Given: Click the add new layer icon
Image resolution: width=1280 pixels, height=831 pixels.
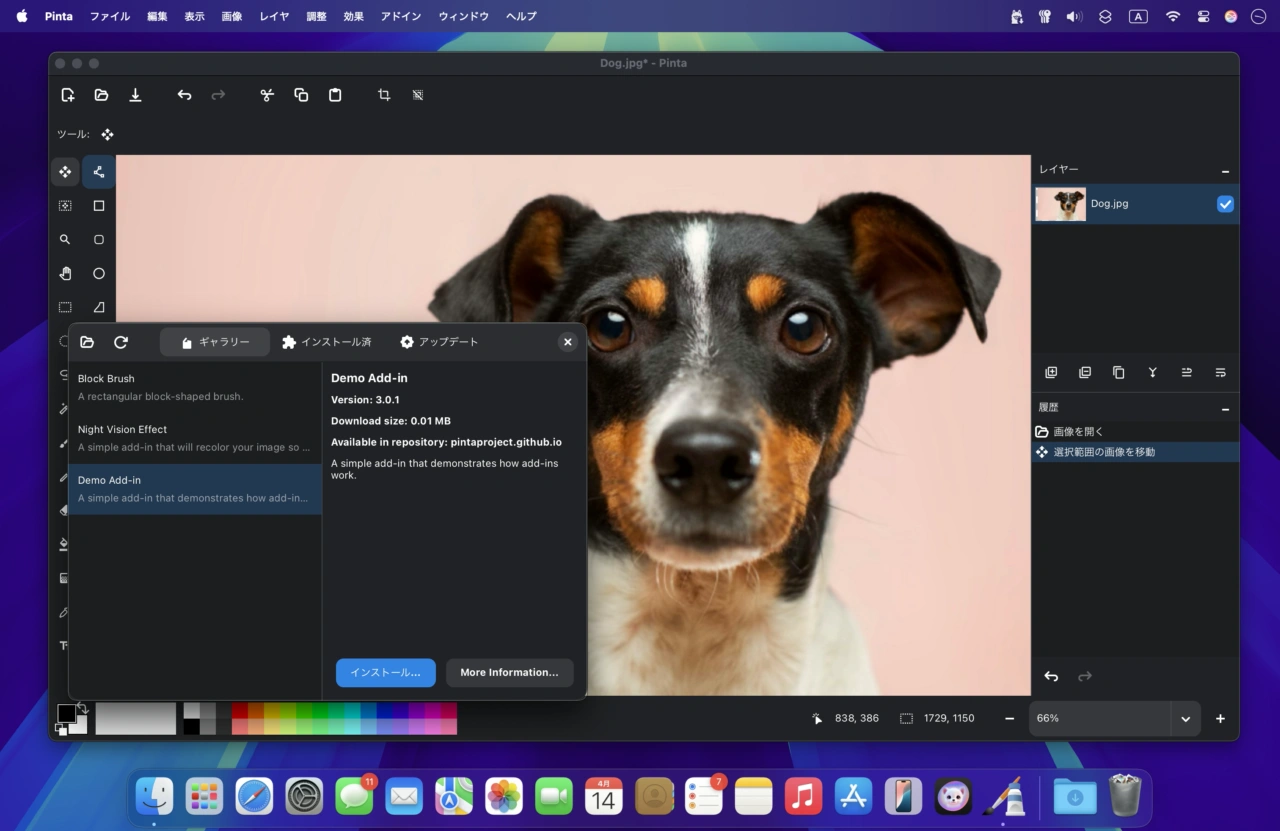Looking at the screenshot, I should click(1051, 373).
